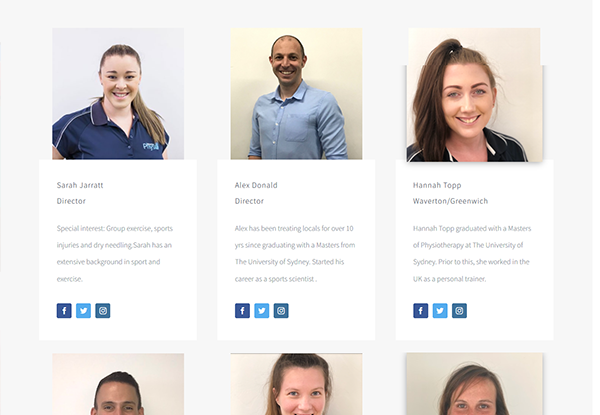Click the Waverton/Greenwich location label
This screenshot has height=415, width=600.
click(x=450, y=201)
